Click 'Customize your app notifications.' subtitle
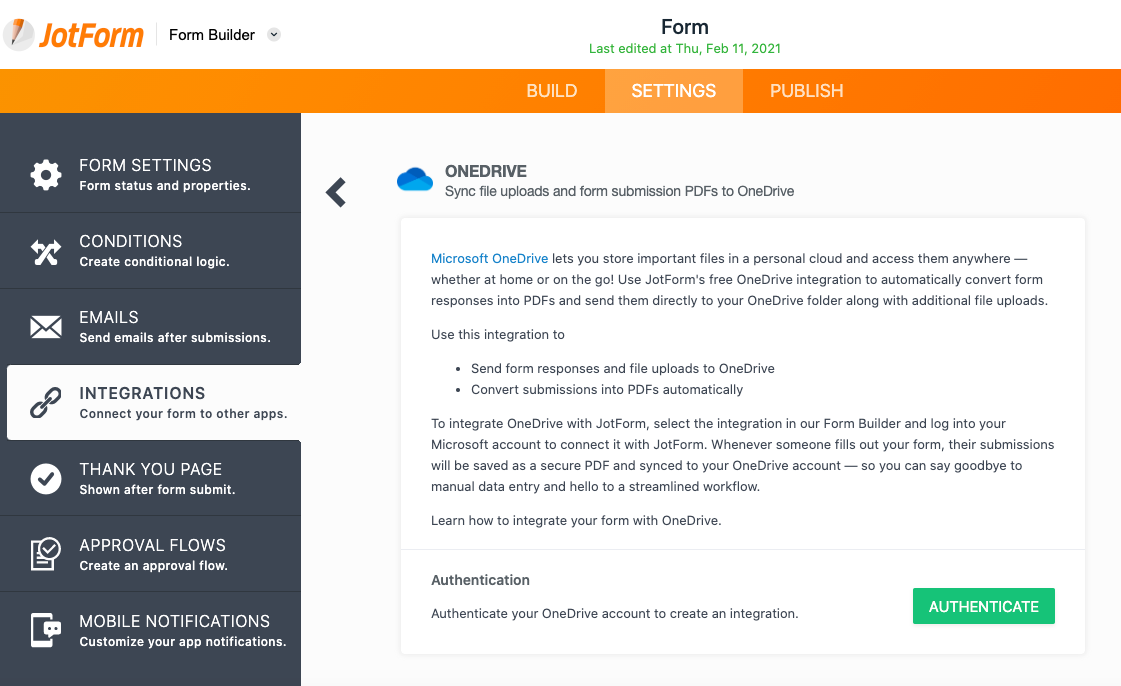Screen dimensions: 1121x686 [183, 642]
